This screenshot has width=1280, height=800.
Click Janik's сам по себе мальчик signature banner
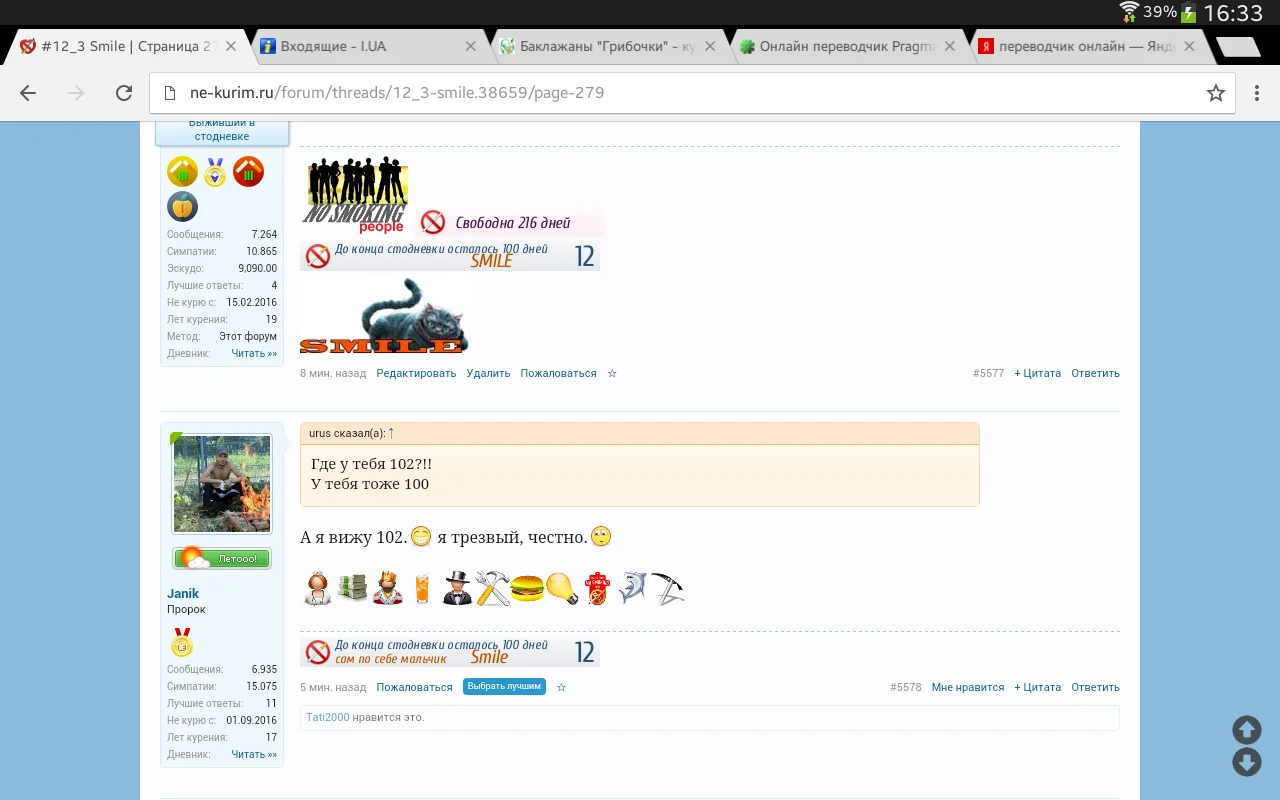click(450, 652)
